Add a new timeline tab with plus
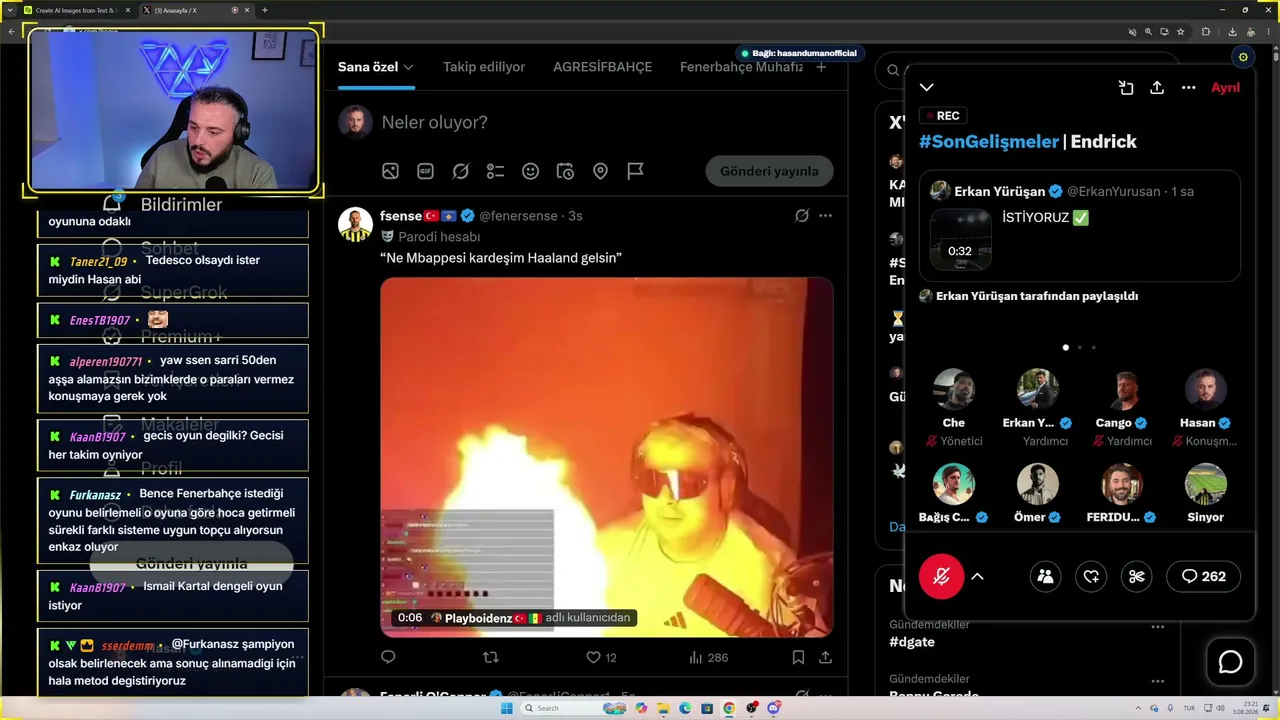1280x720 pixels. pyautogui.click(x=821, y=67)
